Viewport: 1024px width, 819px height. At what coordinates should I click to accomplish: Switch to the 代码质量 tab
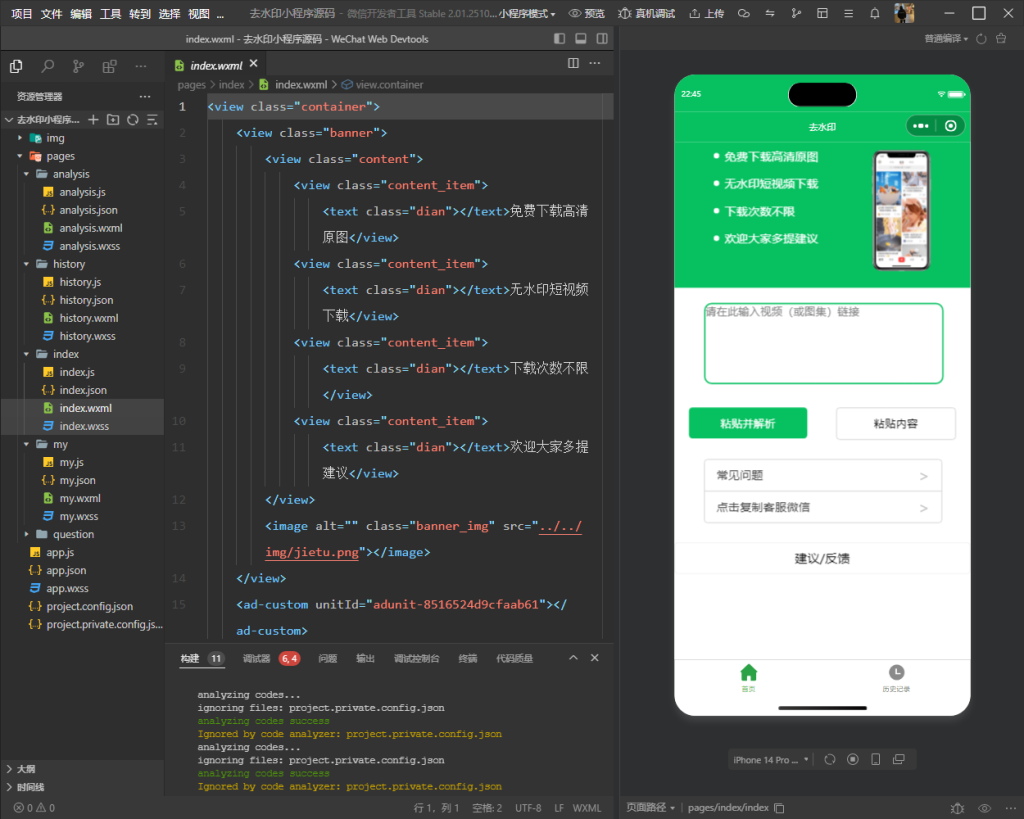pyautogui.click(x=514, y=658)
